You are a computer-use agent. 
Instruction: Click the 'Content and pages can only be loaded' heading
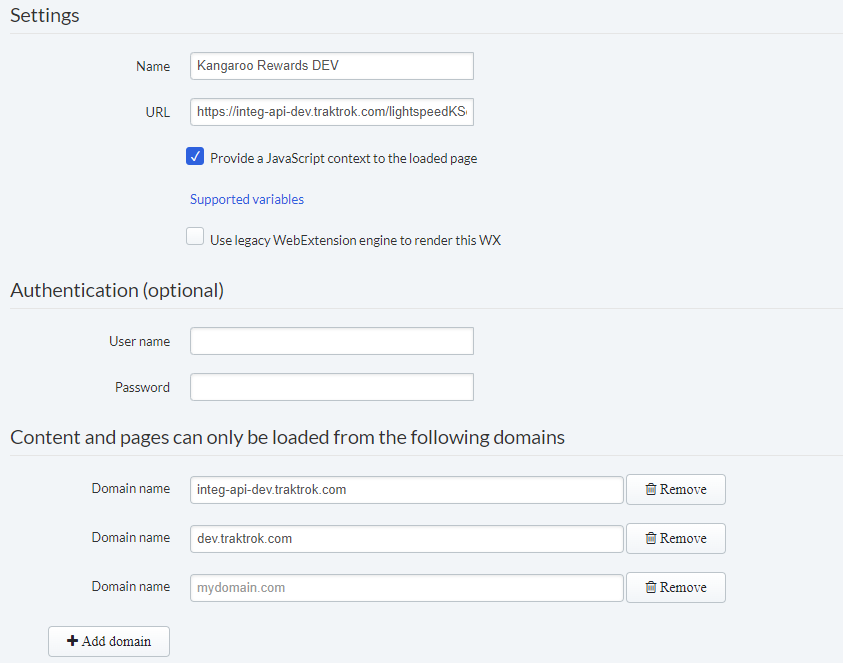[x=287, y=437]
